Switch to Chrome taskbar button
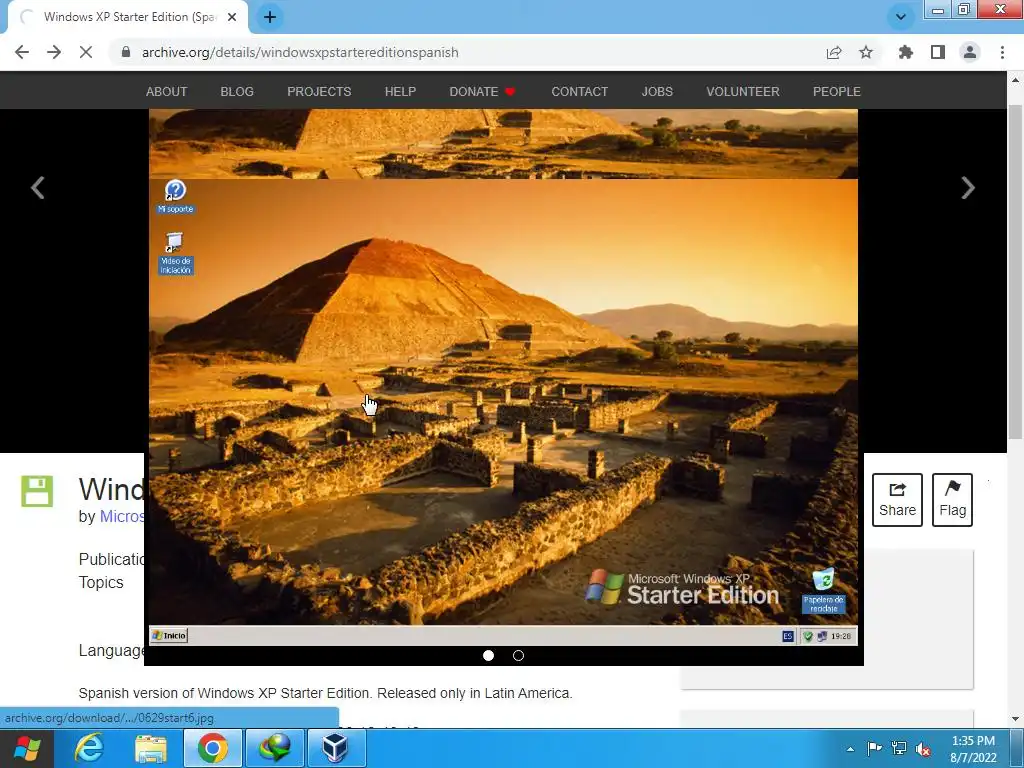Viewport: 1024px width, 768px height. (x=212, y=748)
